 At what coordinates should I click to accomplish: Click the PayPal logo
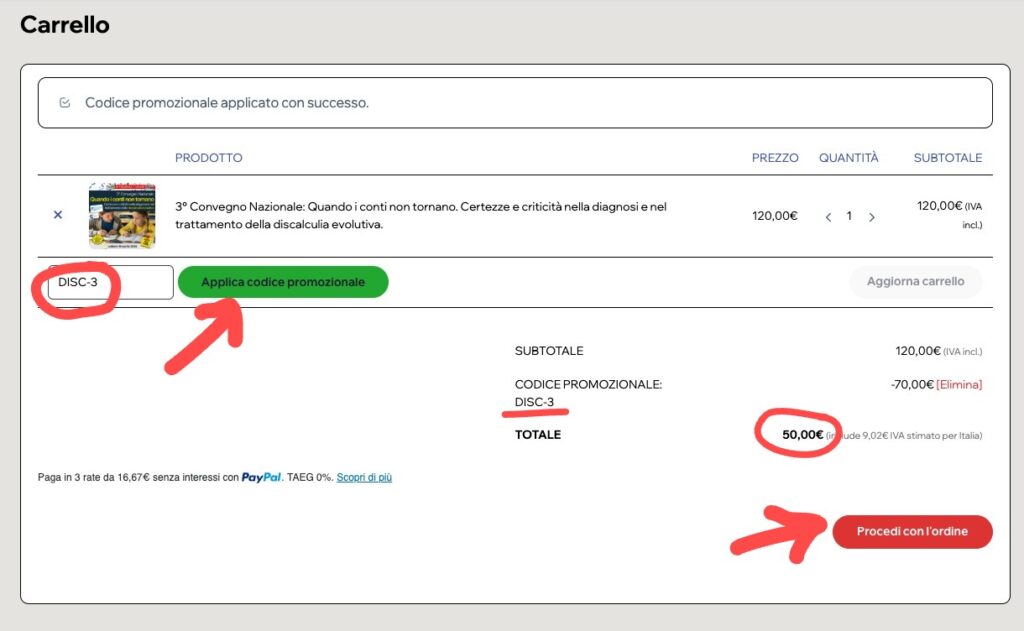[x=261, y=478]
